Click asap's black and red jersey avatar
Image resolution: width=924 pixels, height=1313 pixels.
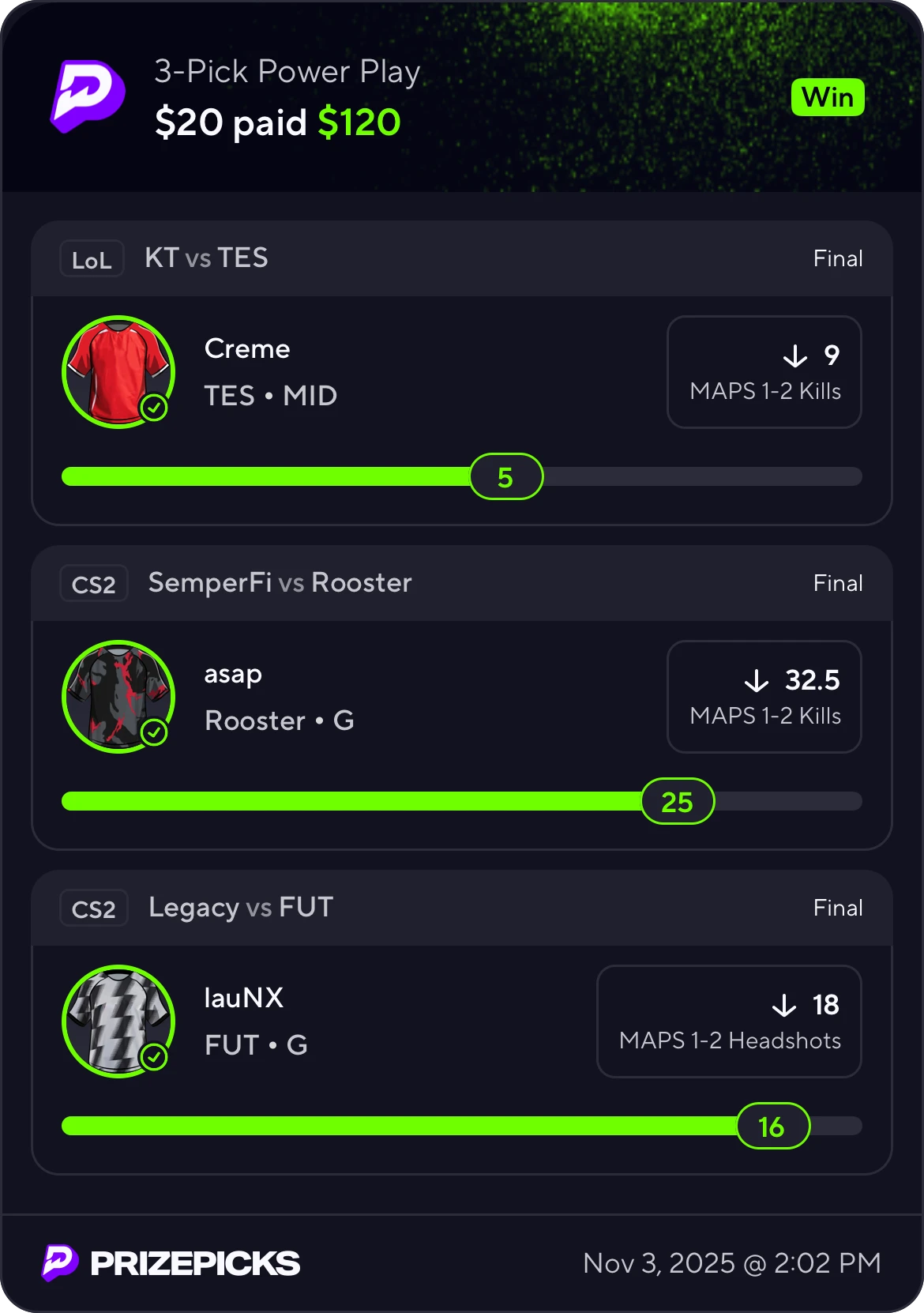click(x=118, y=697)
